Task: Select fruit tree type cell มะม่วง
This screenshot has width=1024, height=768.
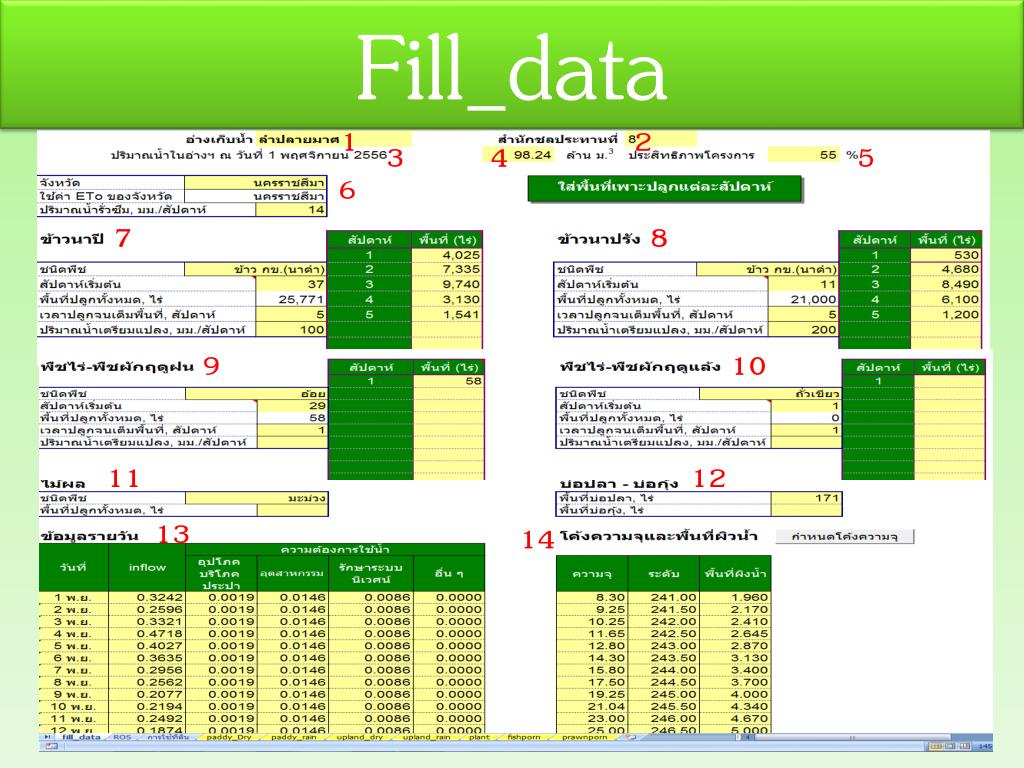Action: point(256,498)
